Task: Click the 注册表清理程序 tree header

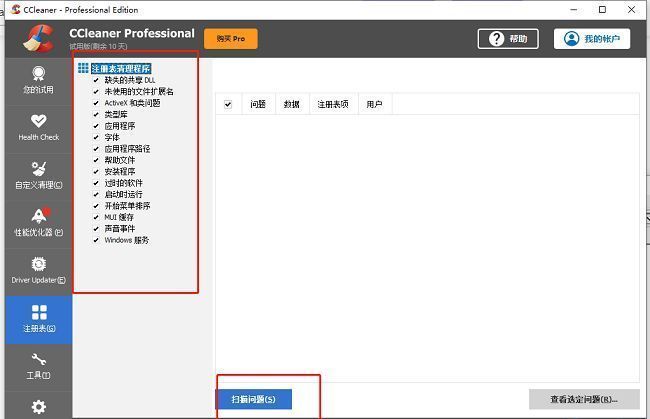Action: pos(120,68)
